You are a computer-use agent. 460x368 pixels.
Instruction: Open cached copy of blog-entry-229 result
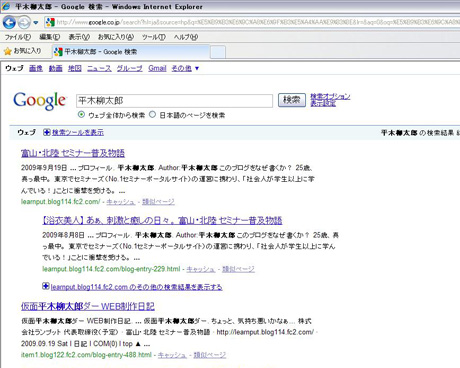[201, 269]
